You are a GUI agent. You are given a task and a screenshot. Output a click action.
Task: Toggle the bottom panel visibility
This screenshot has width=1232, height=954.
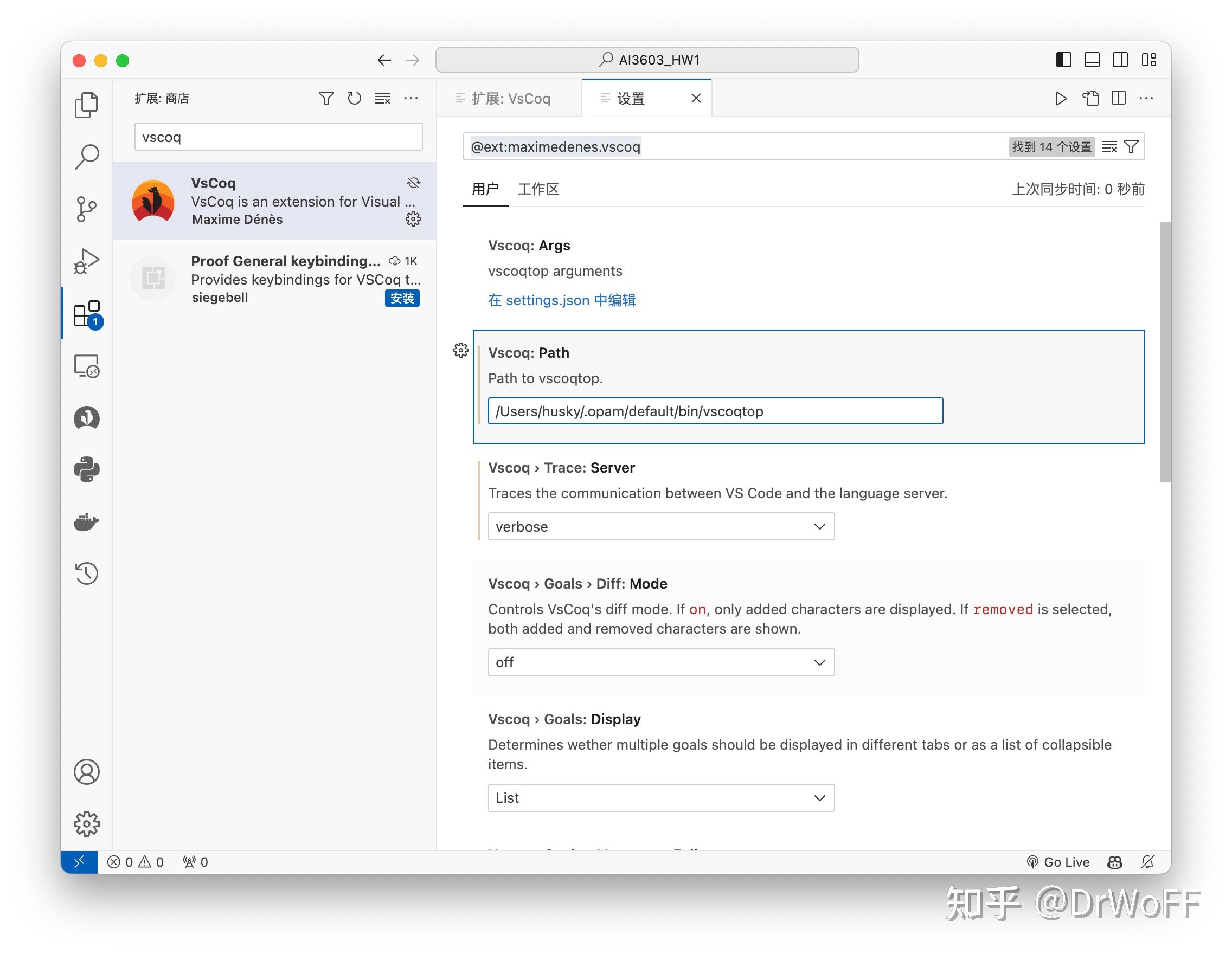pyautogui.click(x=1092, y=60)
